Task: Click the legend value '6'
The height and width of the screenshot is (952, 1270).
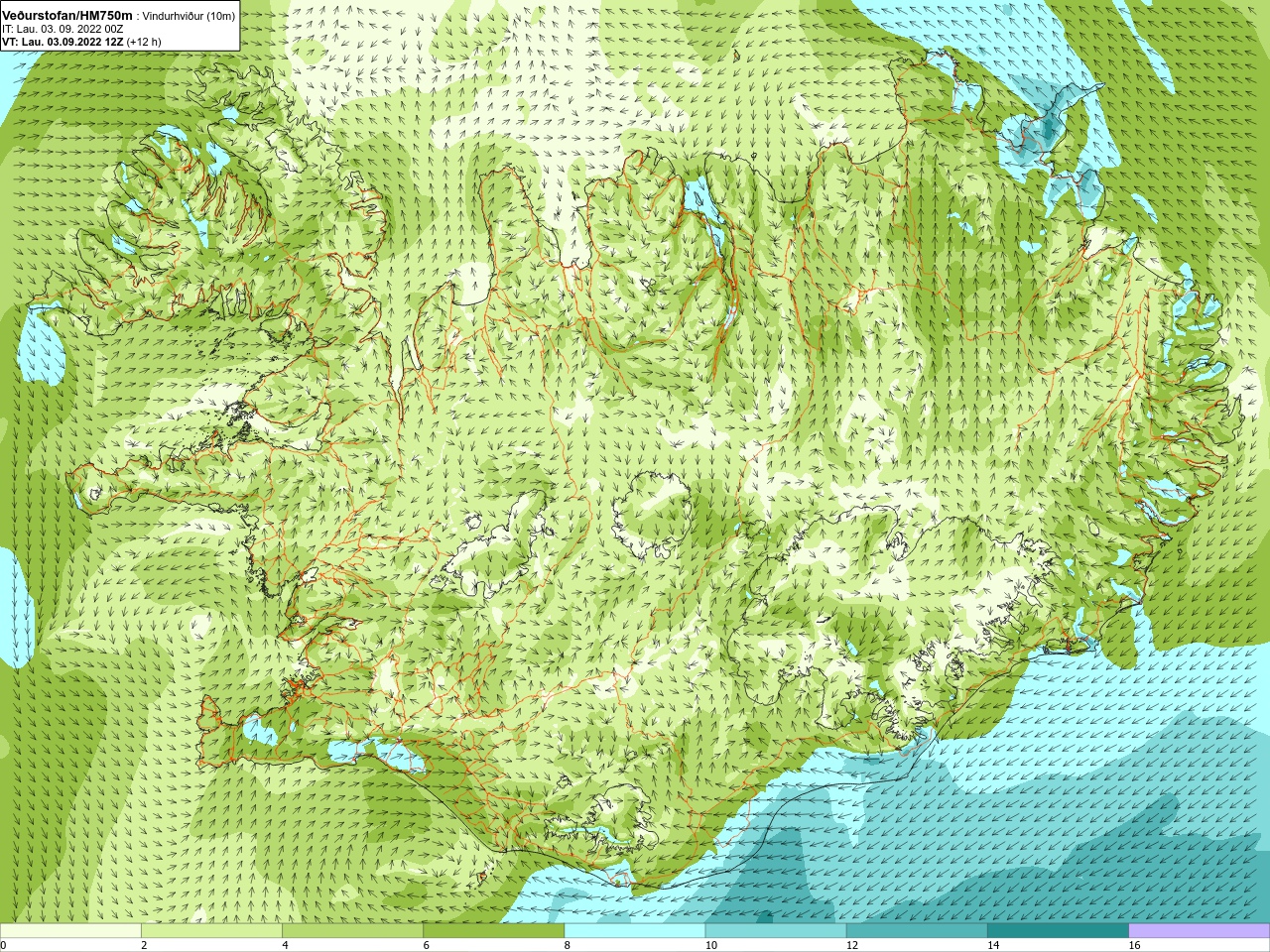Action: tap(426, 945)
